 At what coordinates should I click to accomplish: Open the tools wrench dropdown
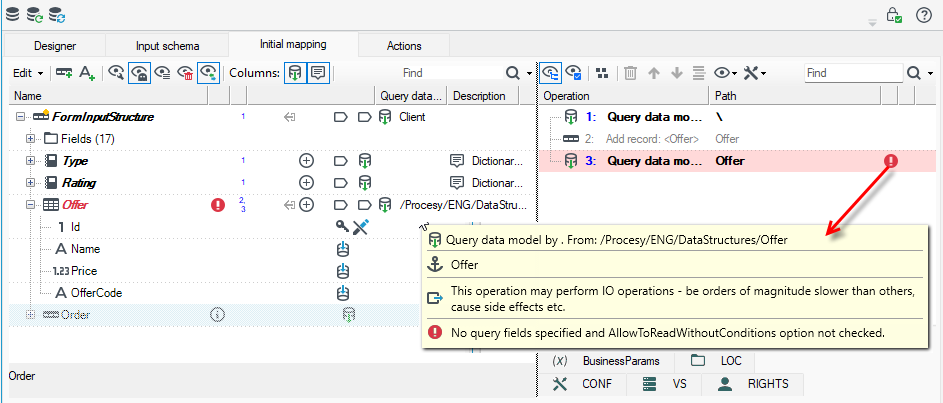click(x=754, y=73)
